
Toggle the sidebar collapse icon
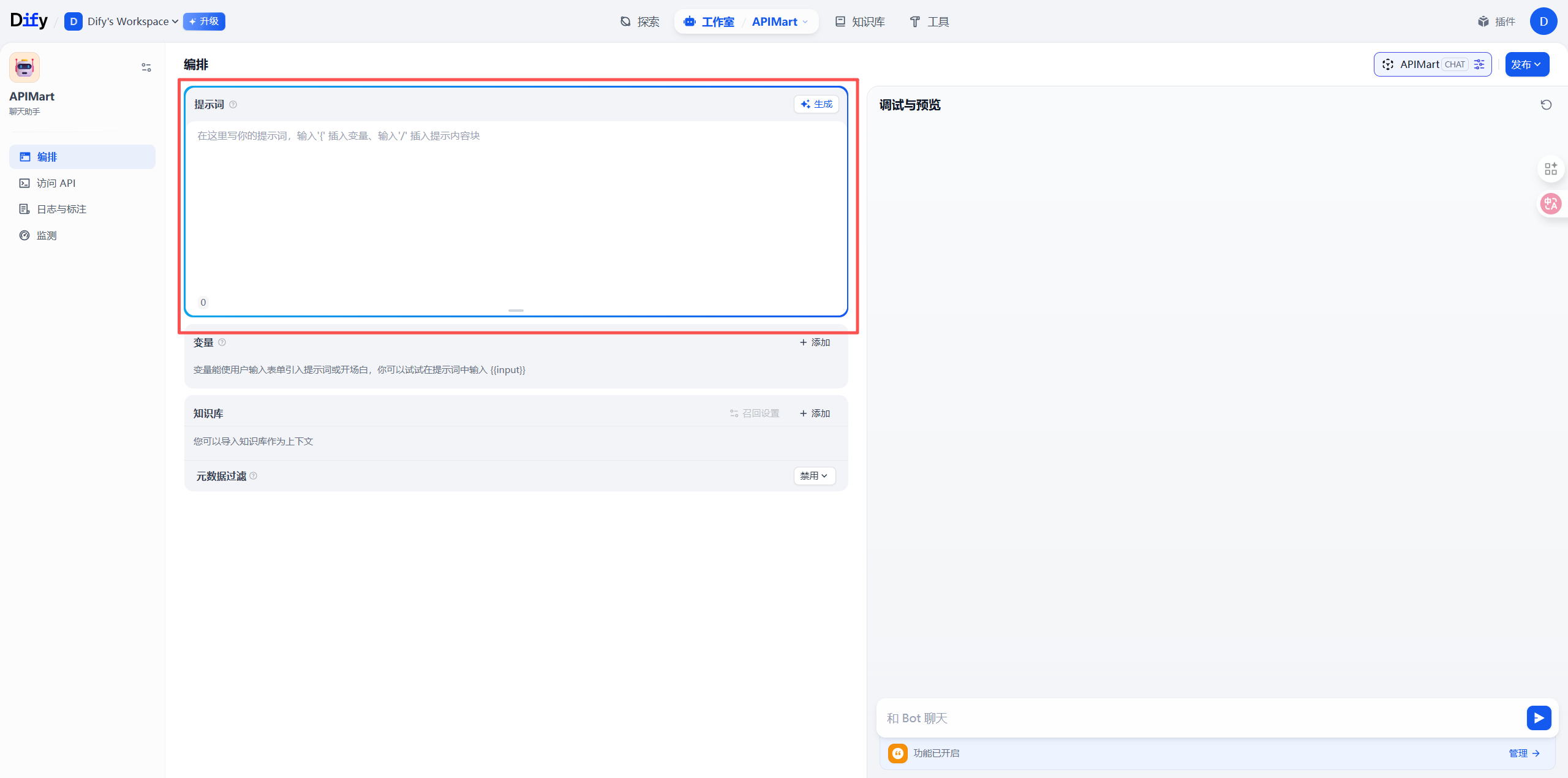(x=146, y=67)
